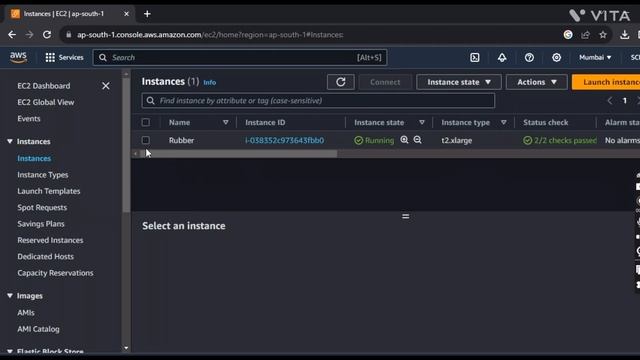Click the 2/2 checks passed status
Viewport: 640px width, 360px height.
(x=560, y=140)
